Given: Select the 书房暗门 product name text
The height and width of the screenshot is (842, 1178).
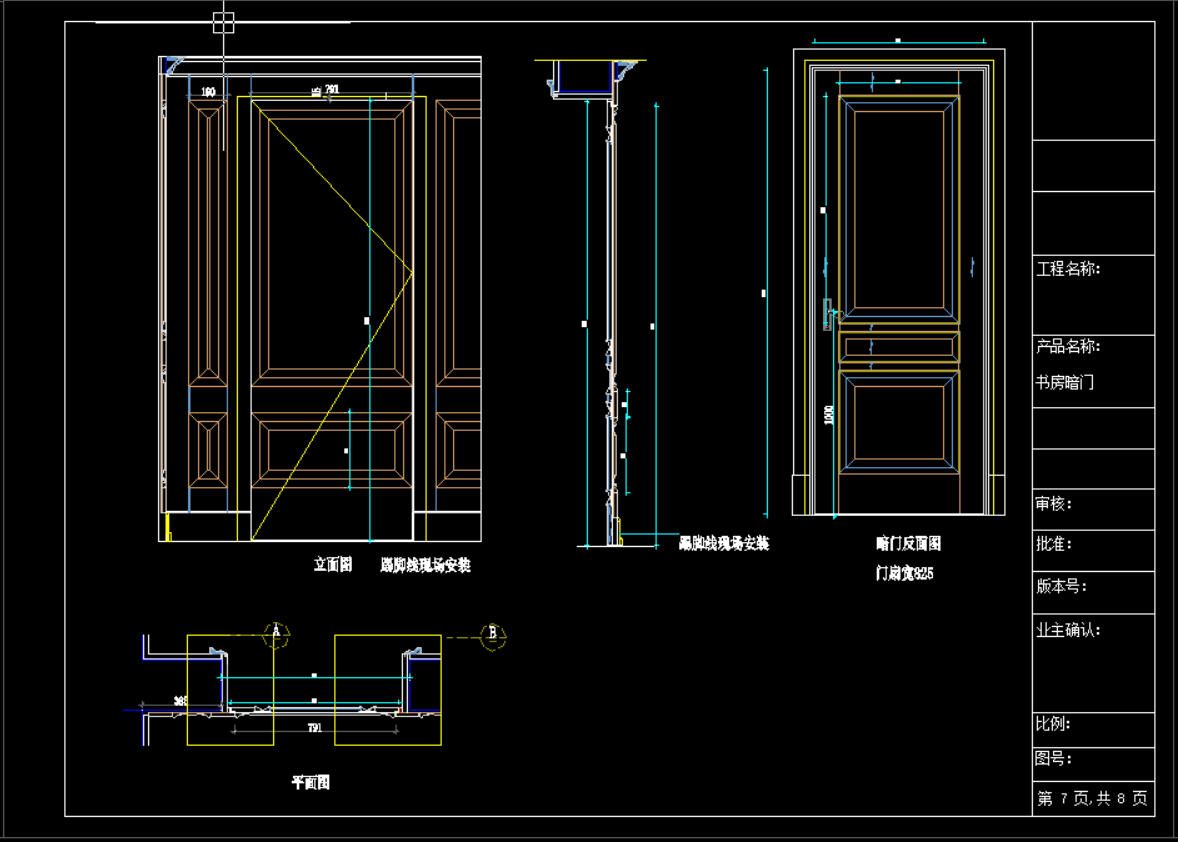Looking at the screenshot, I should 1064,382.
